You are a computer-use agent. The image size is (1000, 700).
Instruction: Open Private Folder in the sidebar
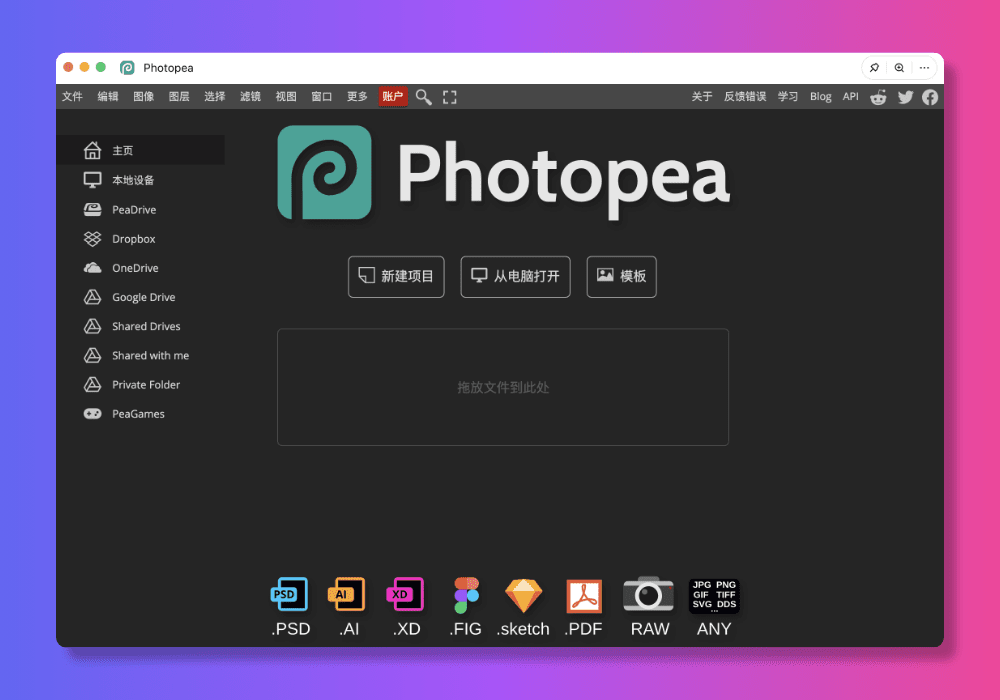click(x=140, y=384)
